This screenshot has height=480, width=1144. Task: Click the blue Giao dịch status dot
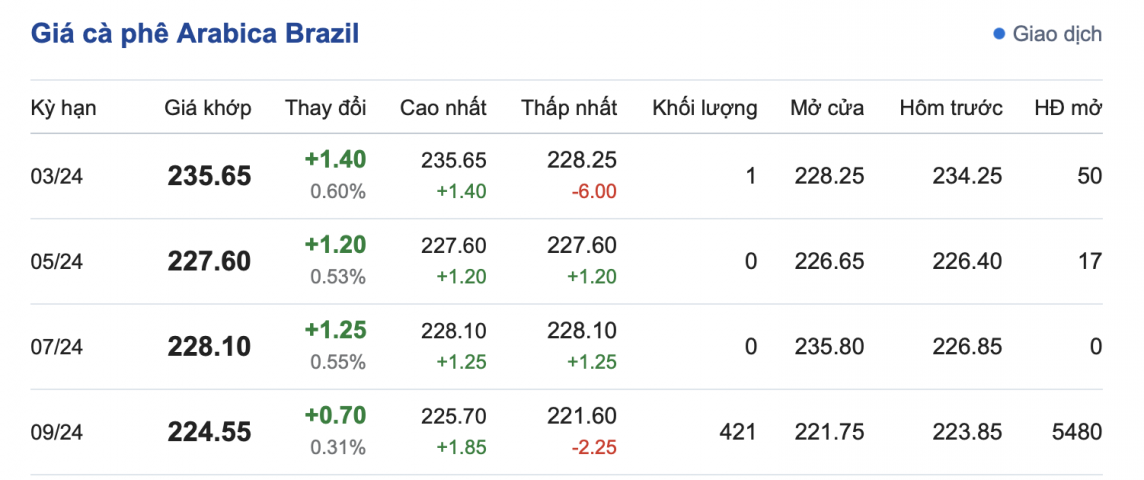click(x=998, y=34)
